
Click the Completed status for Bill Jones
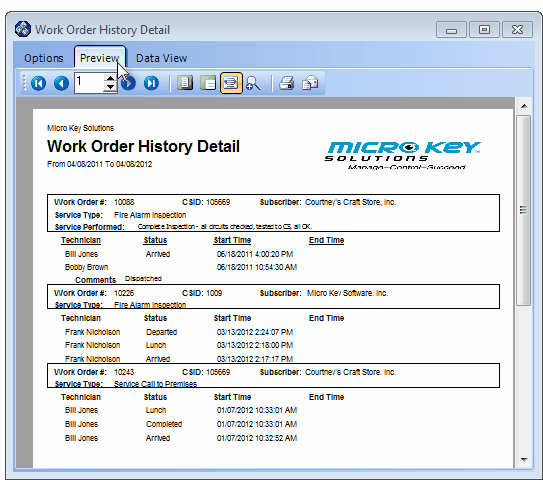(x=164, y=424)
